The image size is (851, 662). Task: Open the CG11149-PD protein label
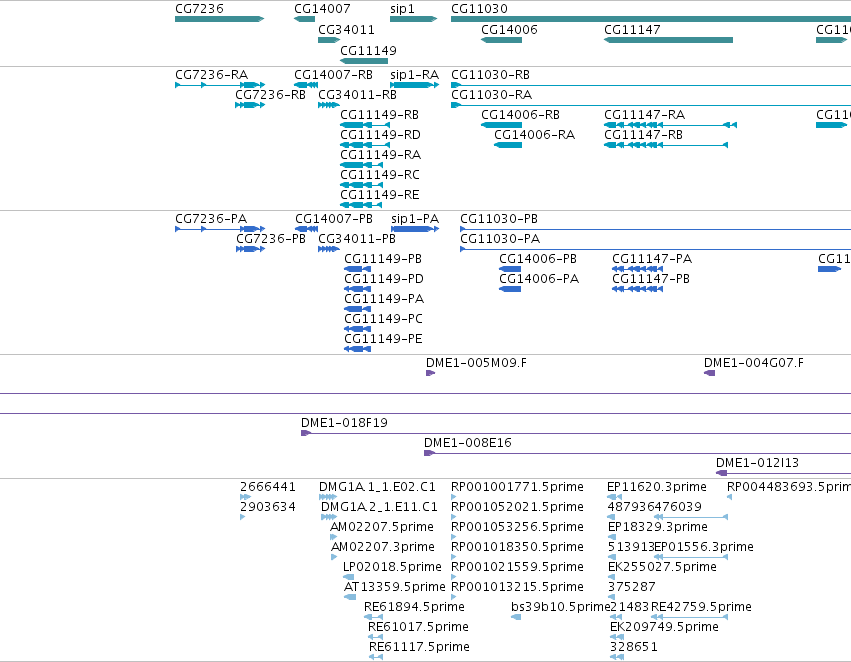384,279
